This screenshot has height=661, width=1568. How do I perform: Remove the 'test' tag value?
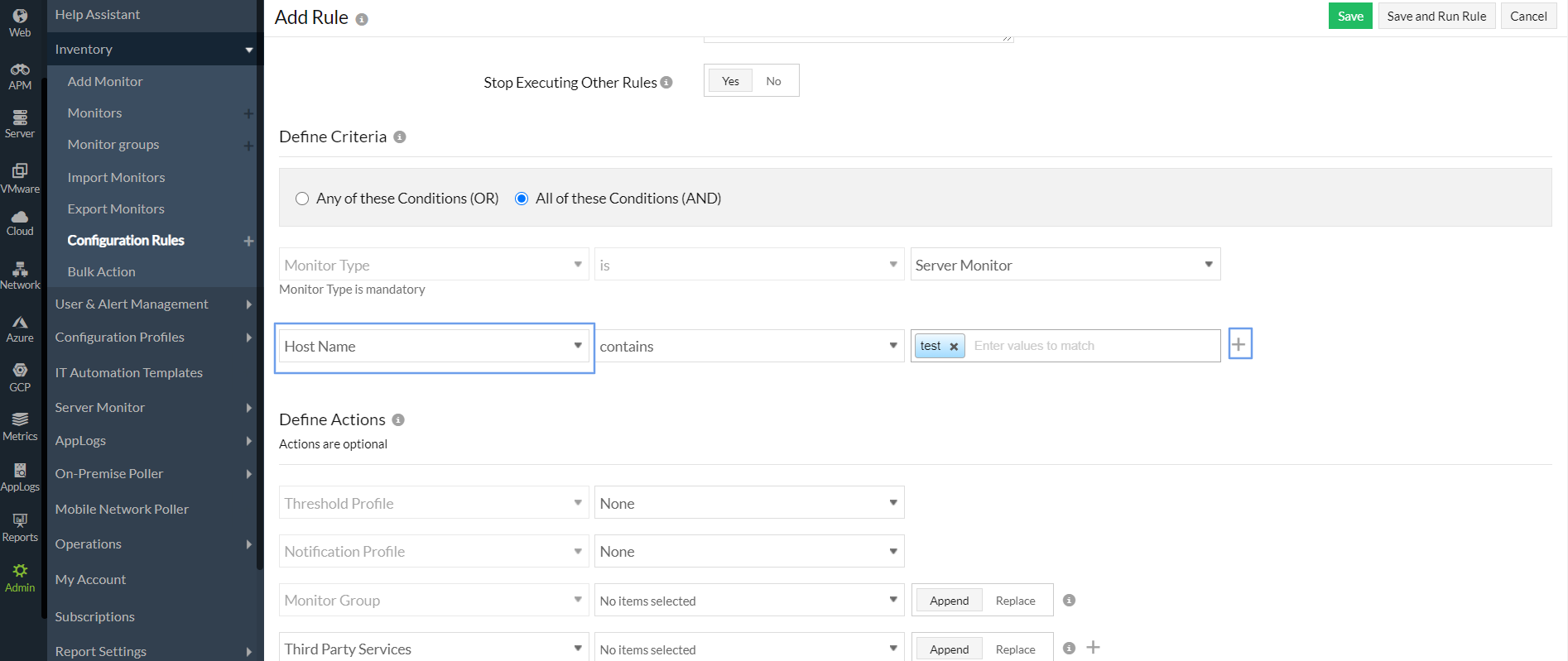(954, 347)
